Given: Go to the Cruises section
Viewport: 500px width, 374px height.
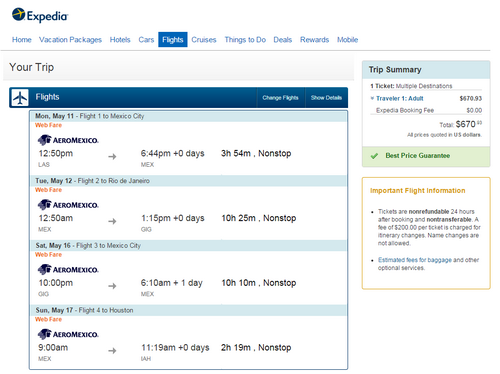Looking at the screenshot, I should [x=204, y=40].
